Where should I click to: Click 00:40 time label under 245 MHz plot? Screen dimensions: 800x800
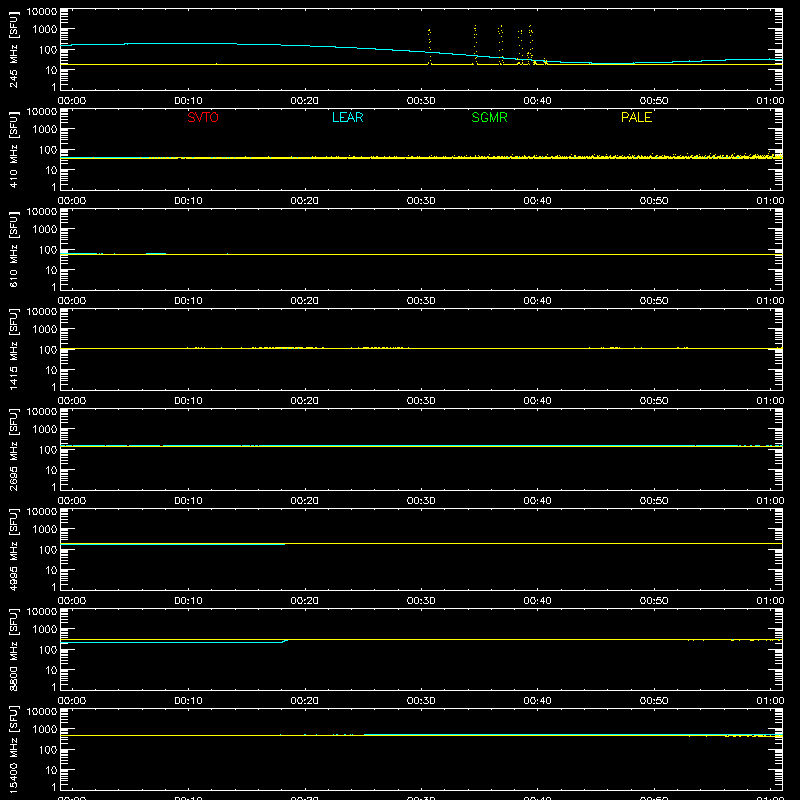click(537, 101)
